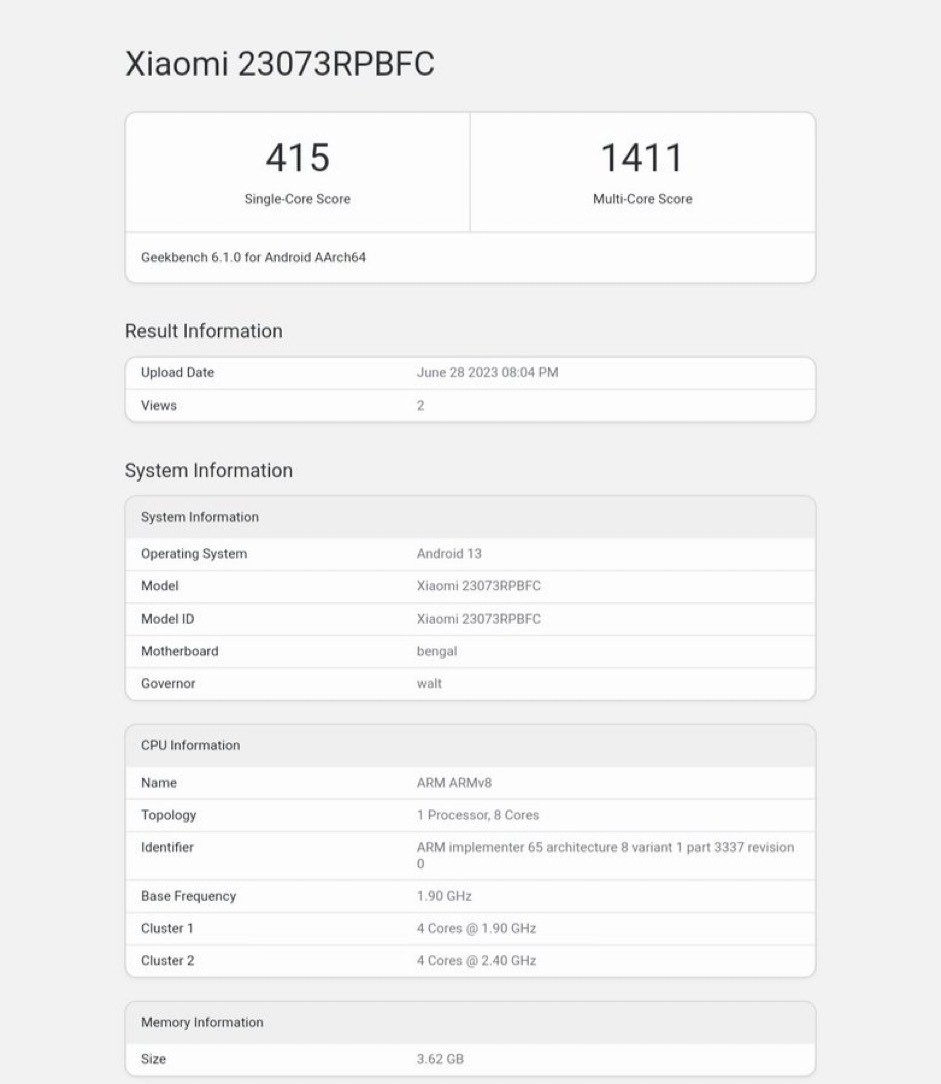Screen dimensions: 941x1084
Task: Click the CPU Information table header
Action: (190, 745)
